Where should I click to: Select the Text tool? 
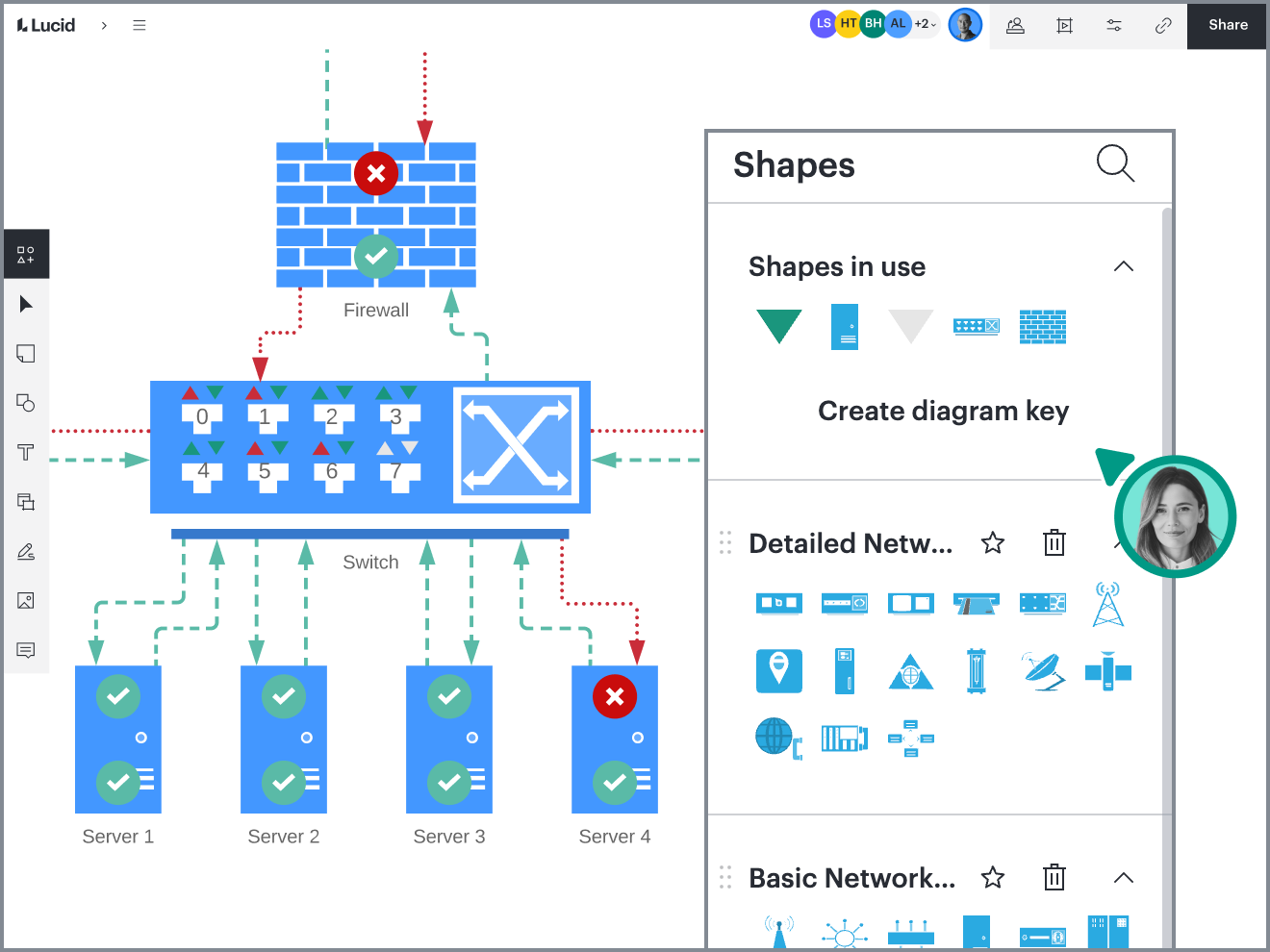click(x=26, y=452)
